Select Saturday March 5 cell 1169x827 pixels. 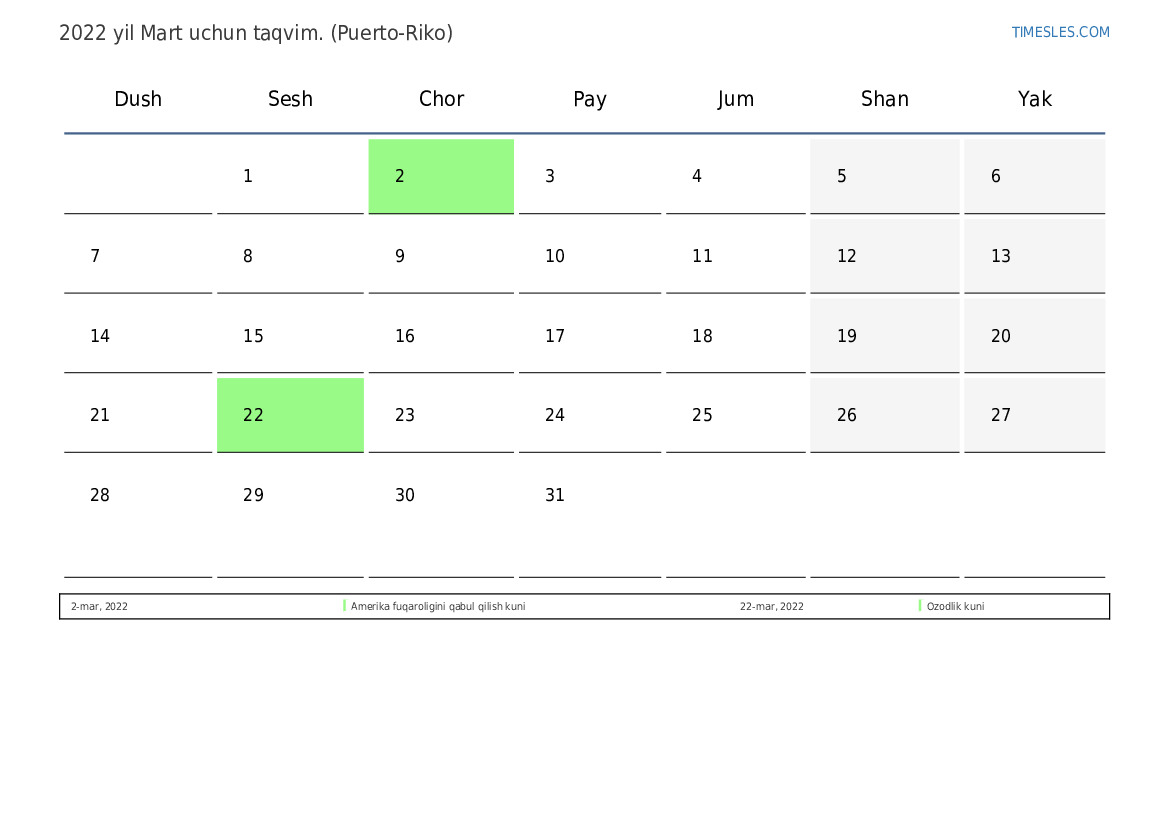884,176
